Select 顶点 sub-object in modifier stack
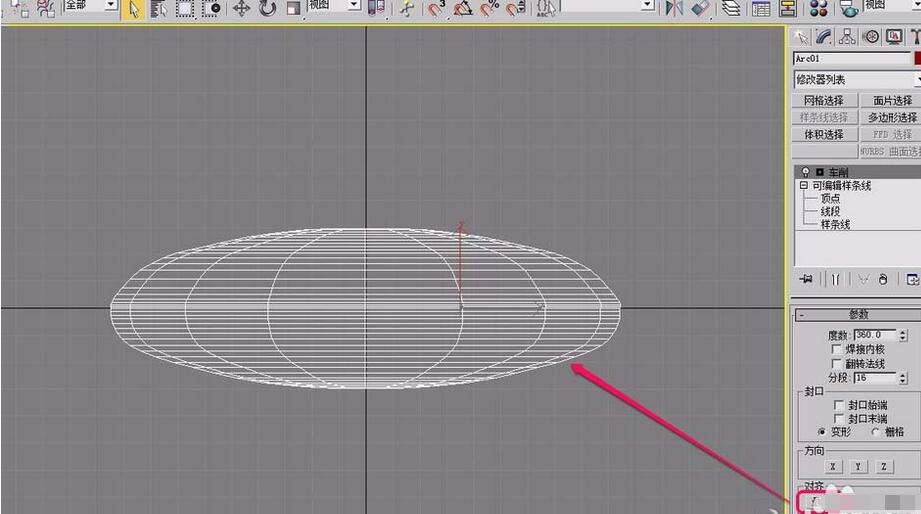The image size is (921, 514). [830, 198]
